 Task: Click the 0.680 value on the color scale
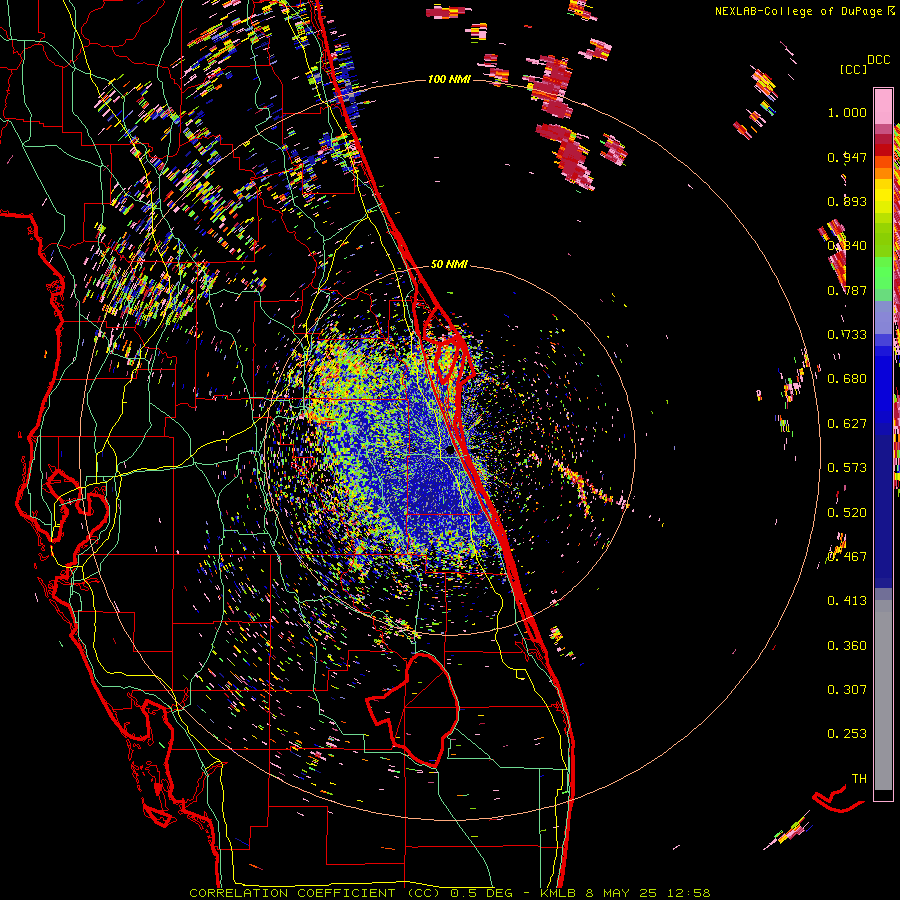[x=847, y=379]
